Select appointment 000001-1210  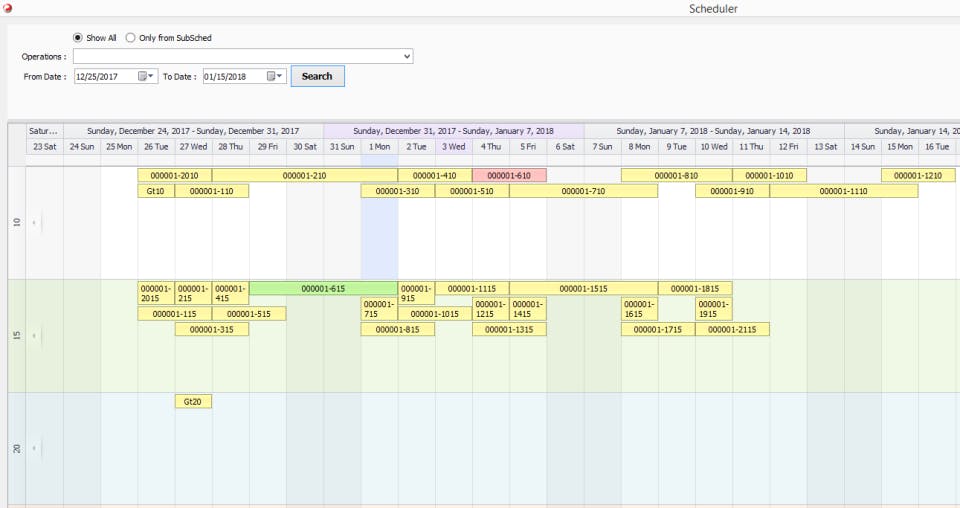pyautogui.click(x=918, y=175)
